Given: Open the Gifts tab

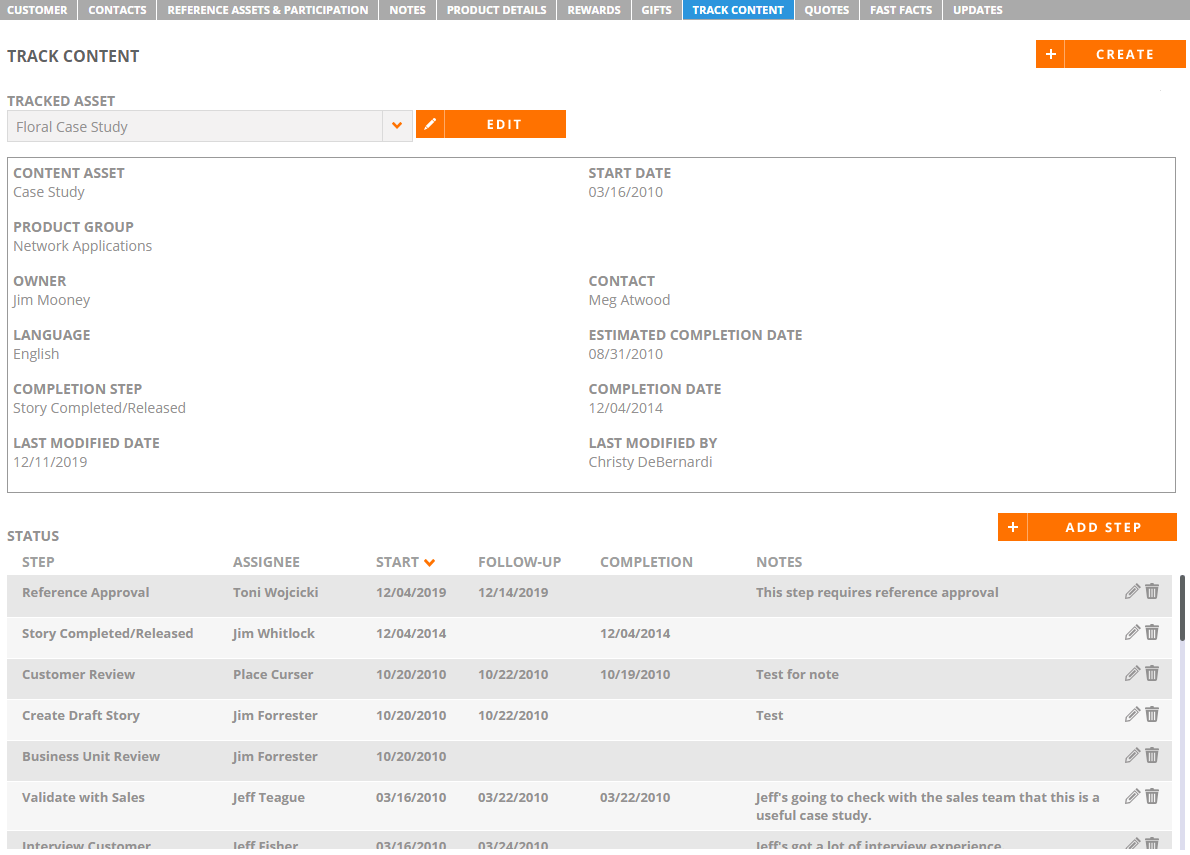Looking at the screenshot, I should (x=656, y=10).
